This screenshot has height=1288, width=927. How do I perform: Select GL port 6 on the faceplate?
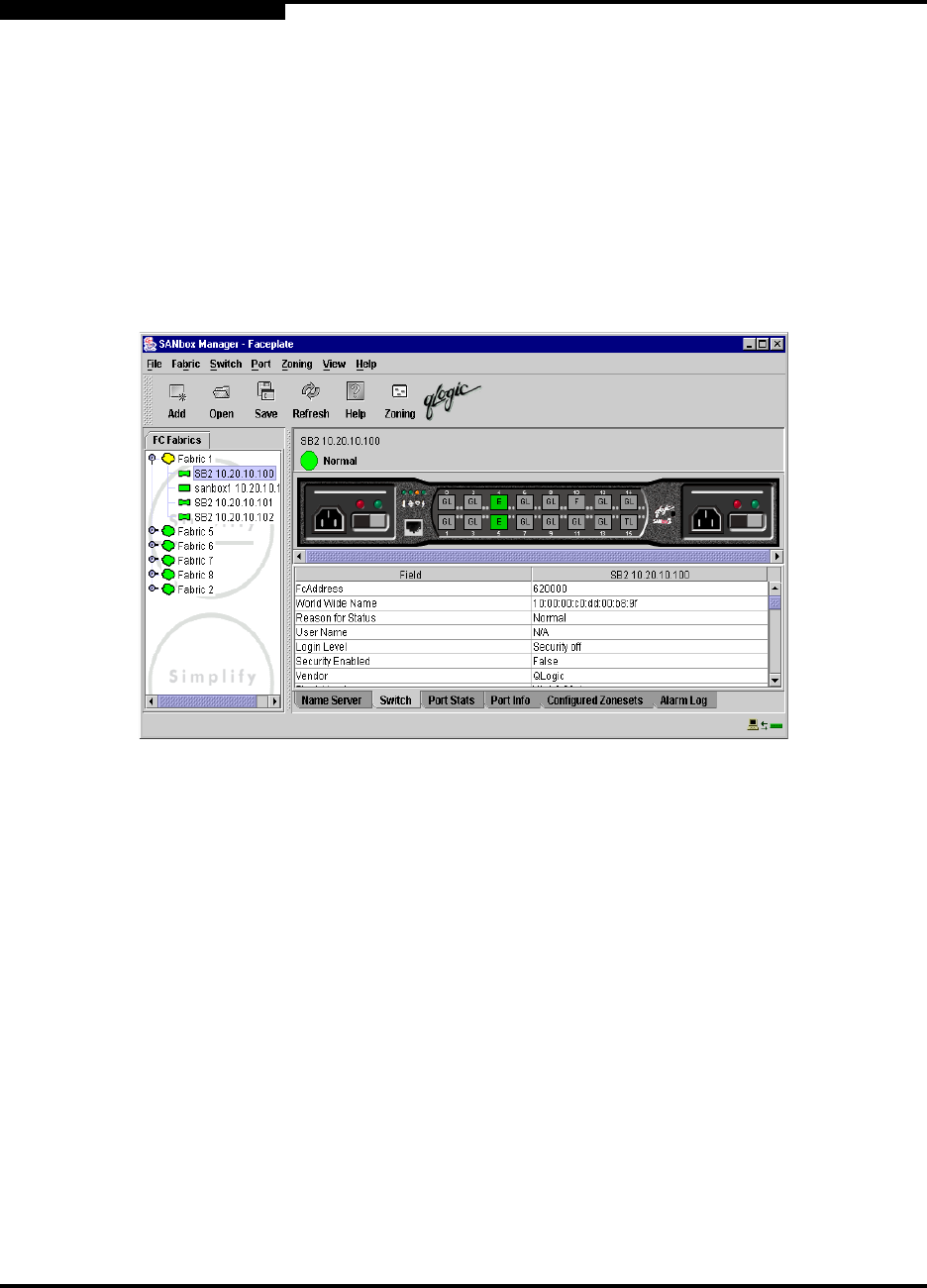525,501
